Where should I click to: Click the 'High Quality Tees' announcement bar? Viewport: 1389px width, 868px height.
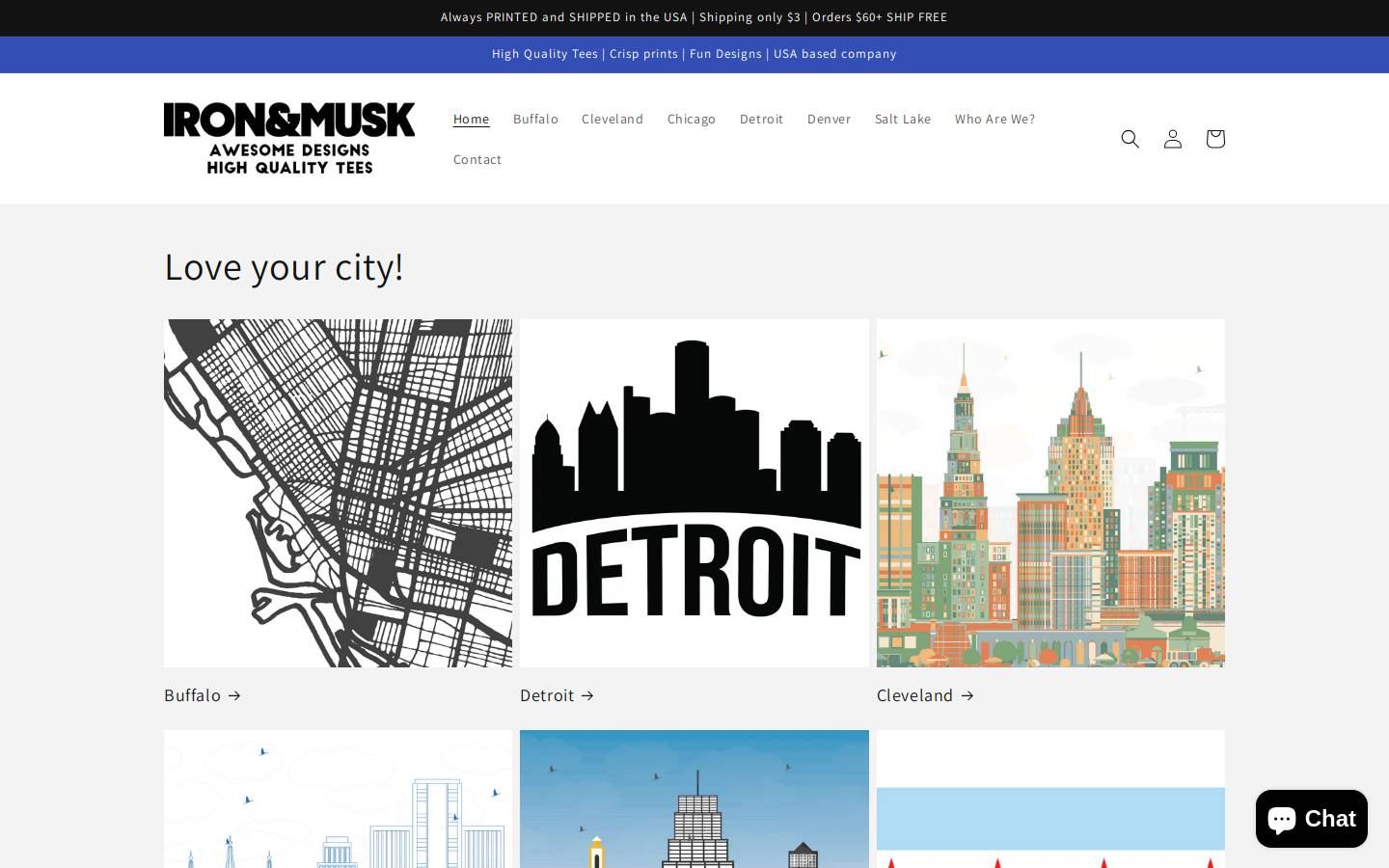pos(694,54)
